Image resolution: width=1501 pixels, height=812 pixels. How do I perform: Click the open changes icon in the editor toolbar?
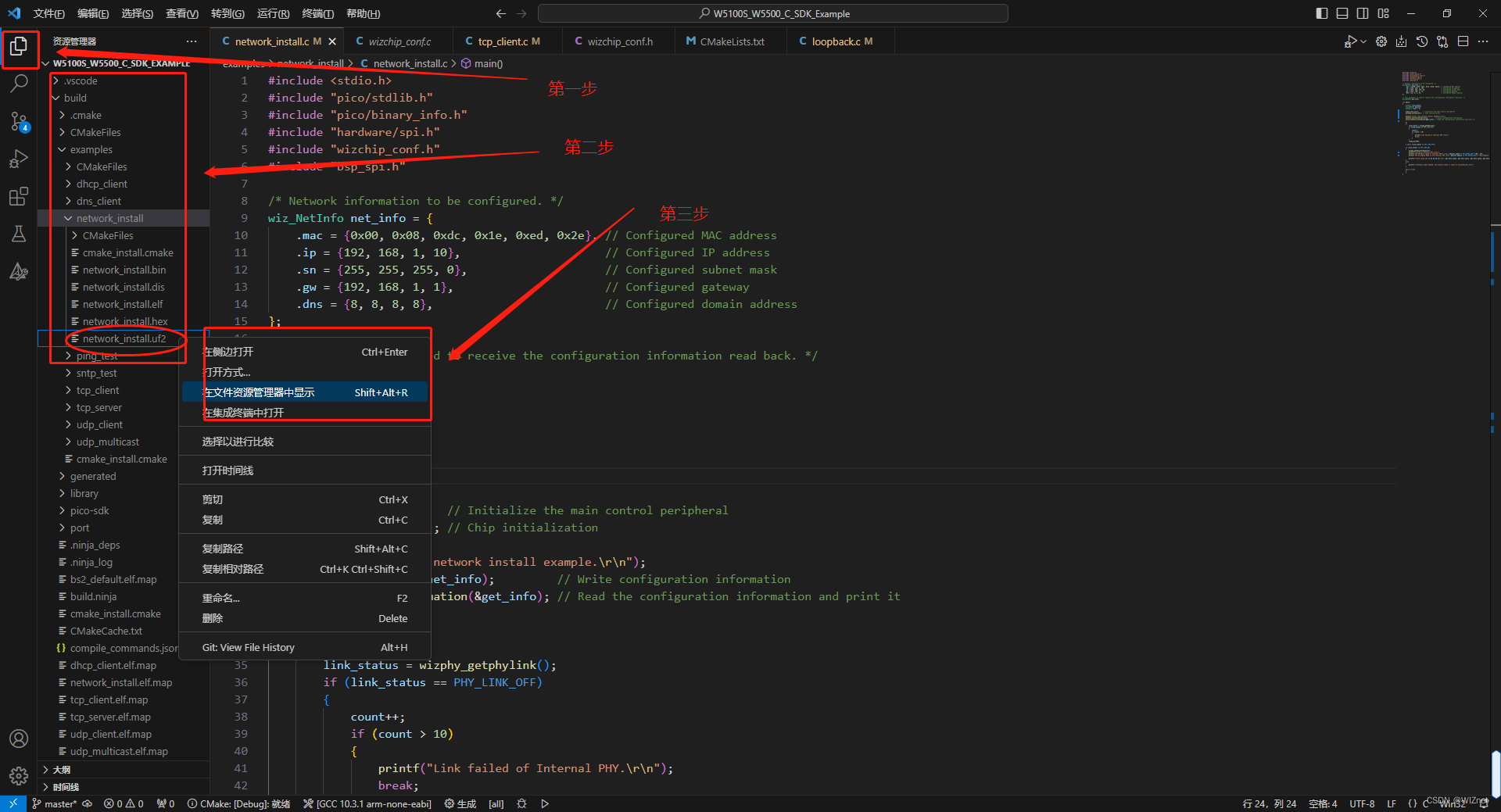pyautogui.click(x=1442, y=41)
